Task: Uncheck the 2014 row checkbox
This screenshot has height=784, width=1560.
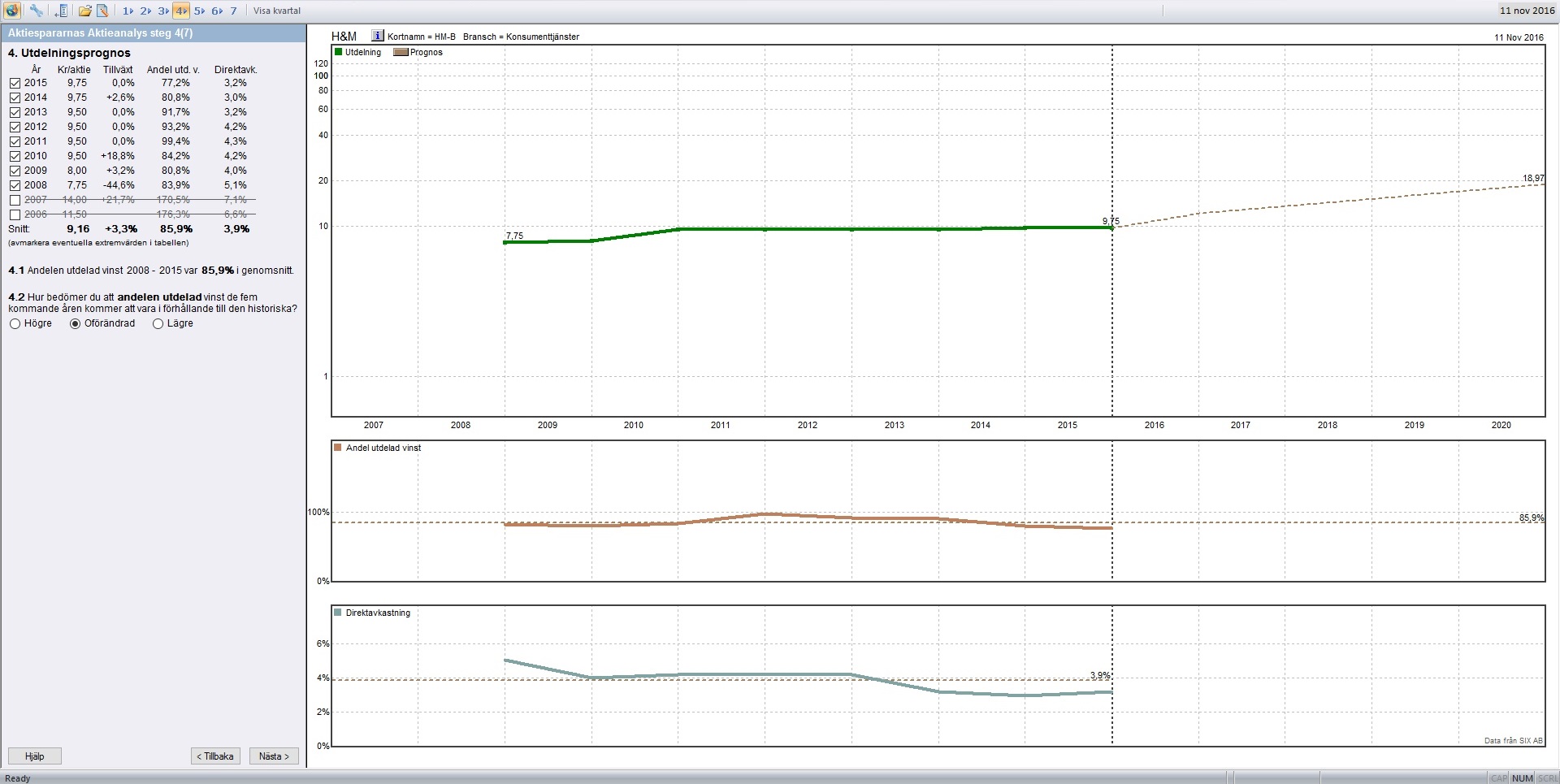Action: tap(15, 97)
